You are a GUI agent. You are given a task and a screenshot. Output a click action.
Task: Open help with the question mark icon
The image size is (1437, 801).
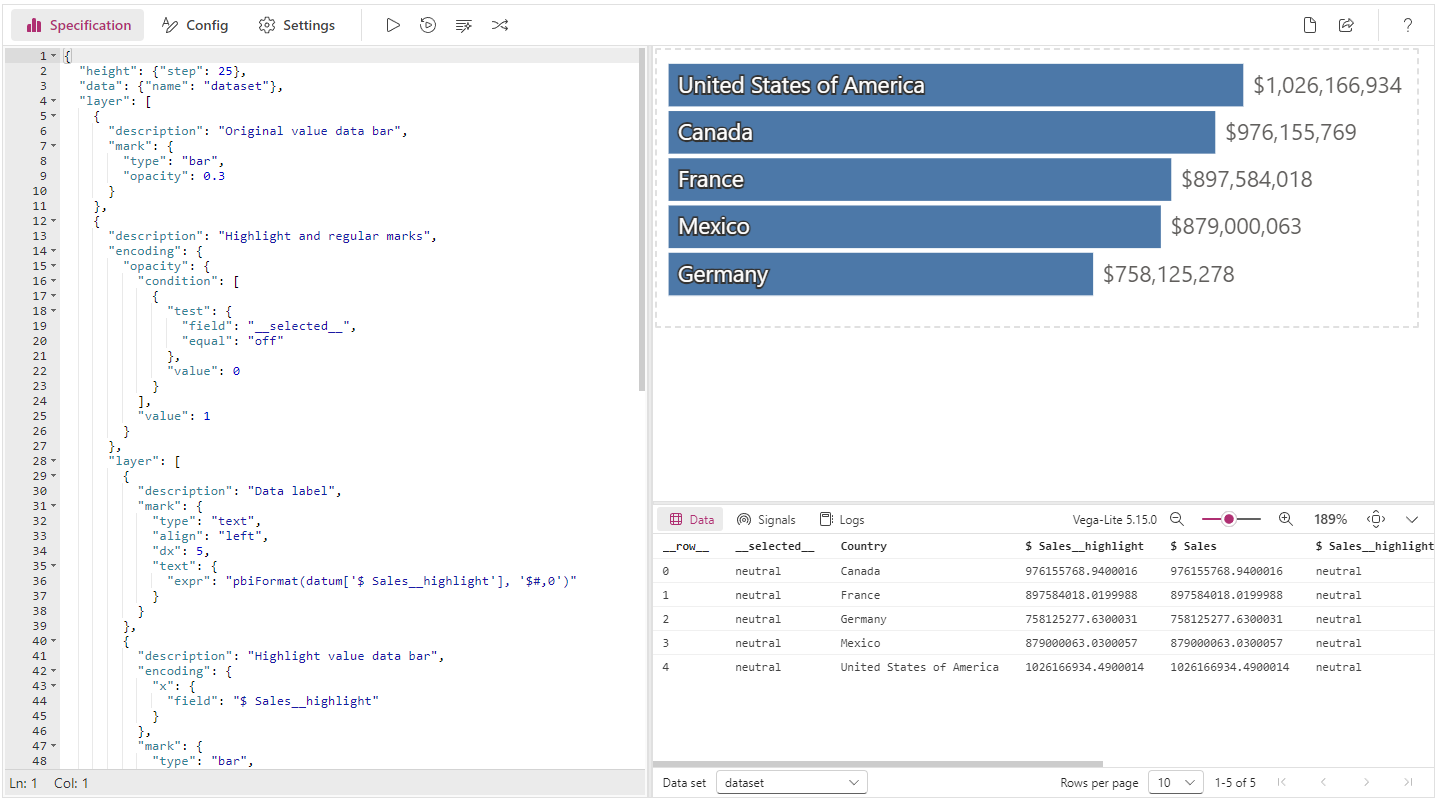point(1407,25)
